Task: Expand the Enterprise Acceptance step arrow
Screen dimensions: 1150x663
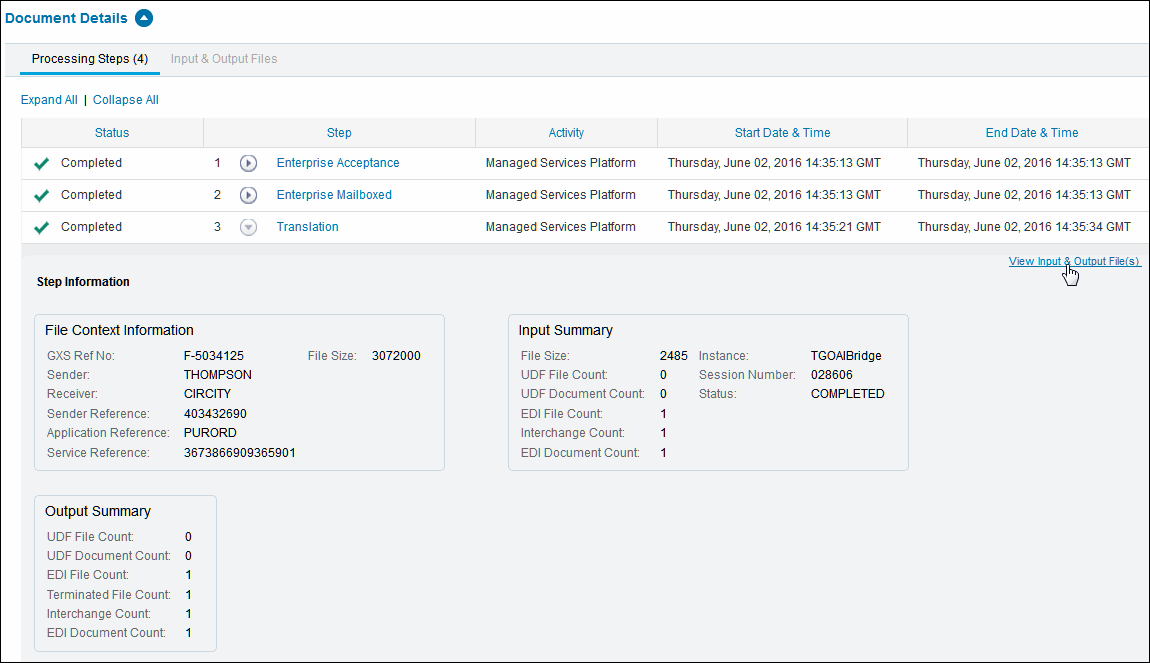Action: [249, 164]
